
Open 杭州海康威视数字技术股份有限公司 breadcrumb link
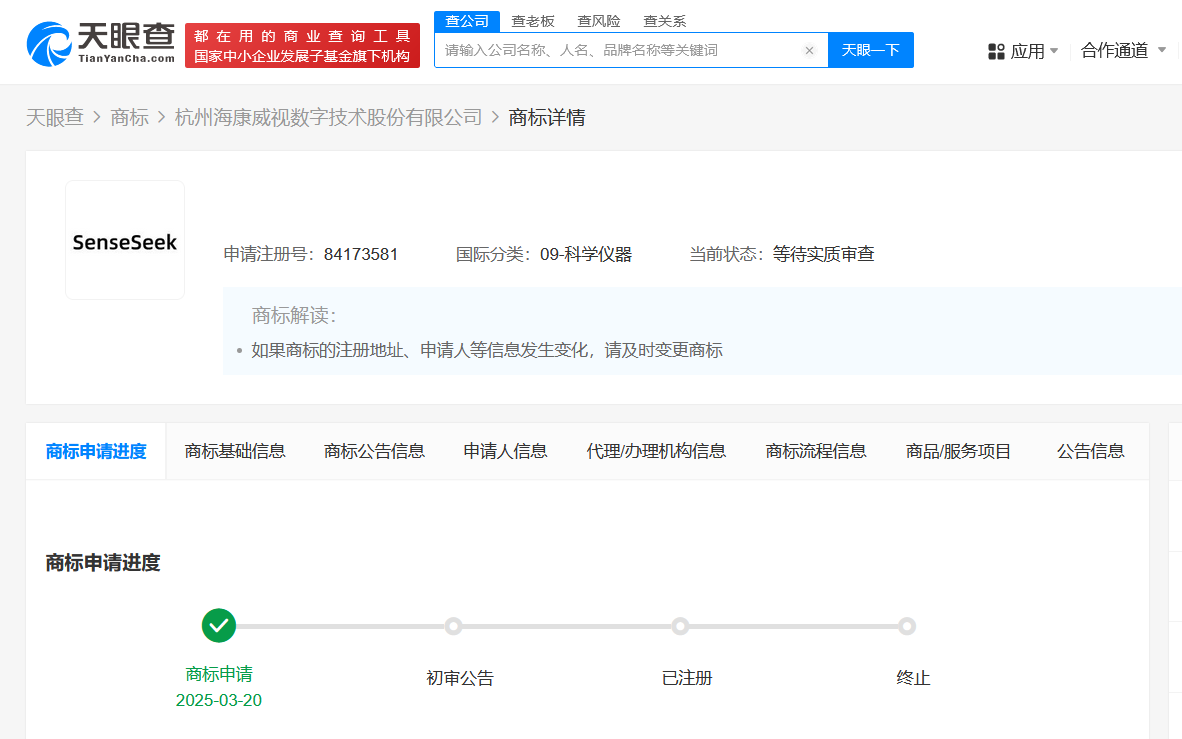point(329,118)
